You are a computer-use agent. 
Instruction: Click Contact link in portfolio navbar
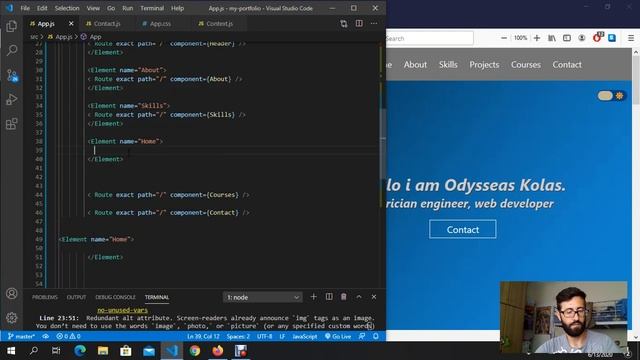tap(567, 64)
